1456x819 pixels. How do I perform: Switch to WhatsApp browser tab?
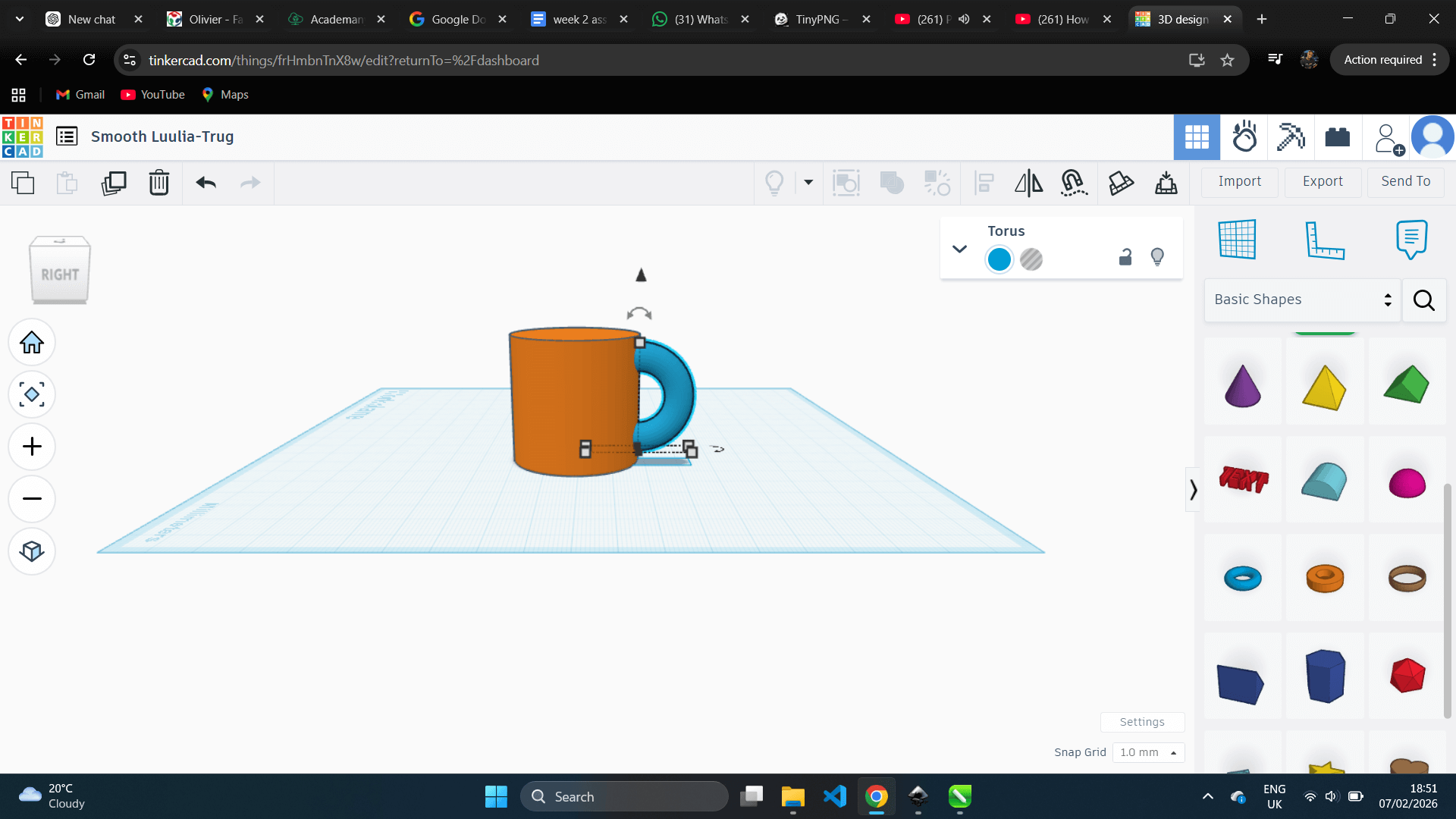pyautogui.click(x=700, y=19)
